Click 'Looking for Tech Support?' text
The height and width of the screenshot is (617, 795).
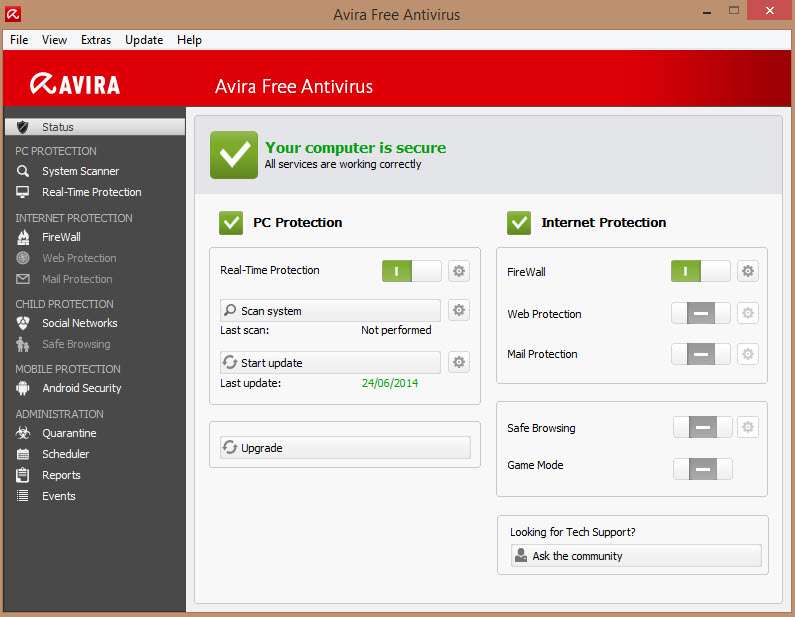click(572, 532)
